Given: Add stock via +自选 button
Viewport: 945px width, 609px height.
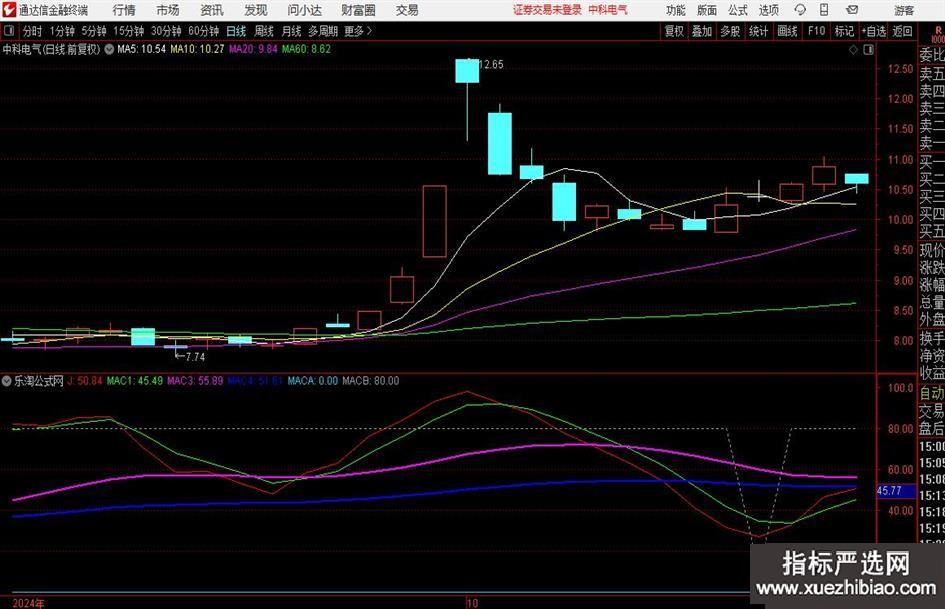Looking at the screenshot, I should (874, 31).
